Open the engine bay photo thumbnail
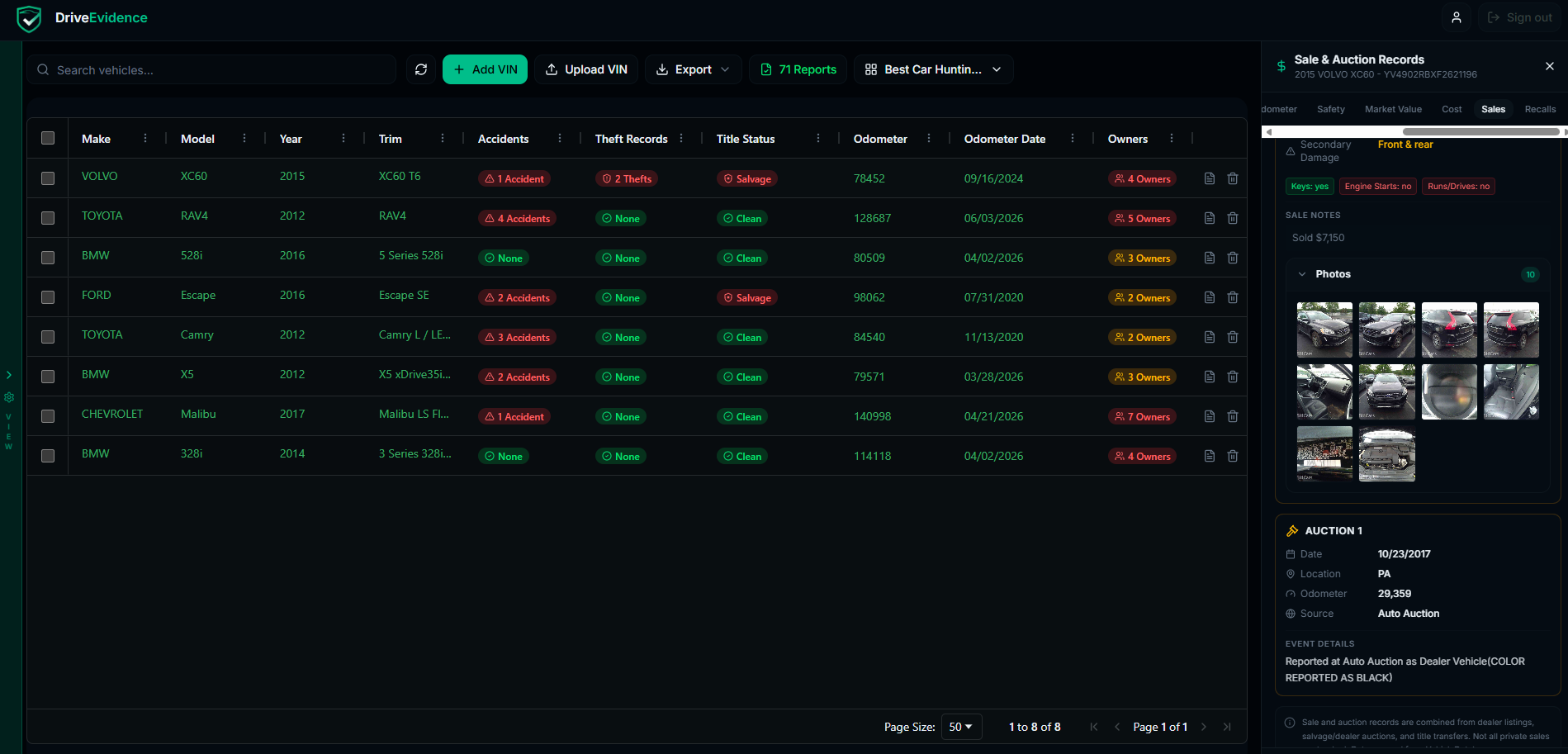The image size is (1568, 754). 1386,454
